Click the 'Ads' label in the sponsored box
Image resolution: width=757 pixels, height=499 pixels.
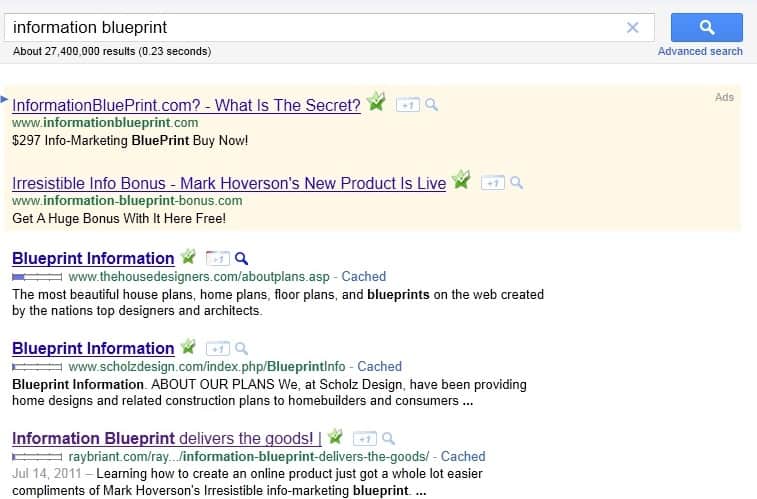pyautogui.click(x=724, y=97)
